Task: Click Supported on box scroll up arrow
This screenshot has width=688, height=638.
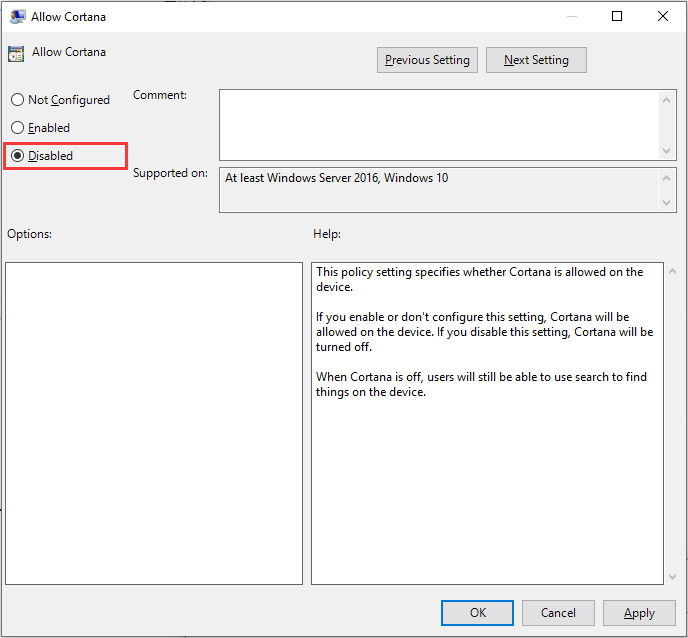Action: tap(666, 178)
